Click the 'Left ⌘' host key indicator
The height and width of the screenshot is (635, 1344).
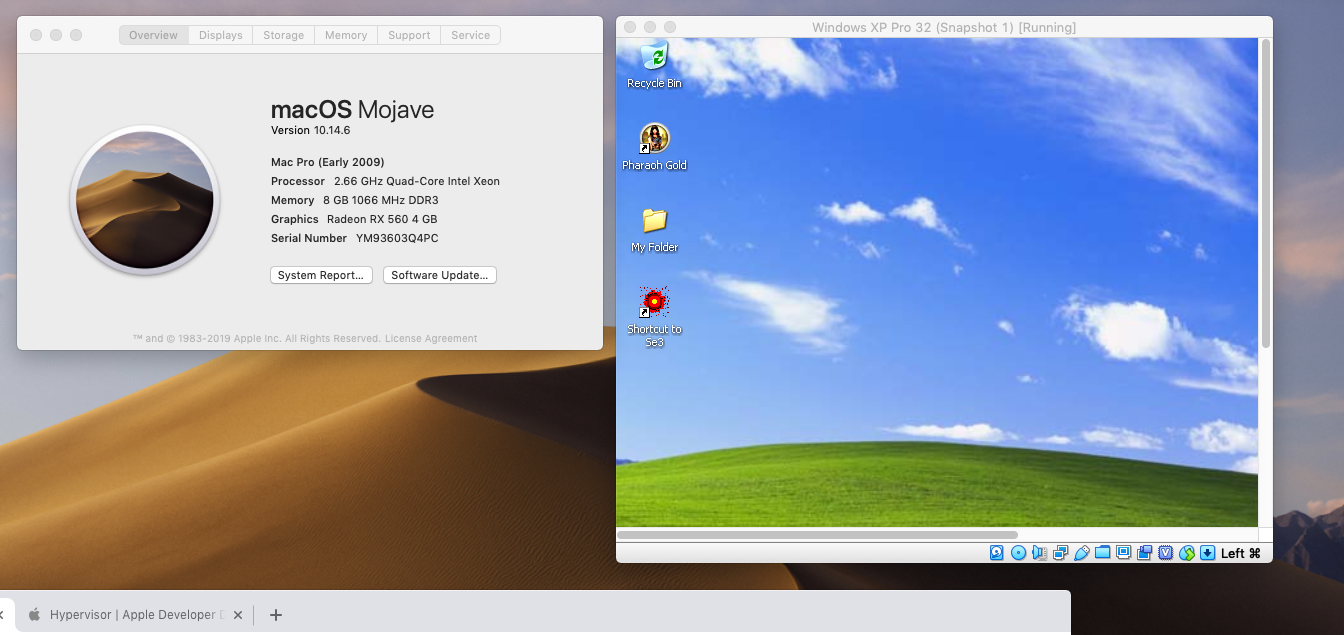[1241, 553]
